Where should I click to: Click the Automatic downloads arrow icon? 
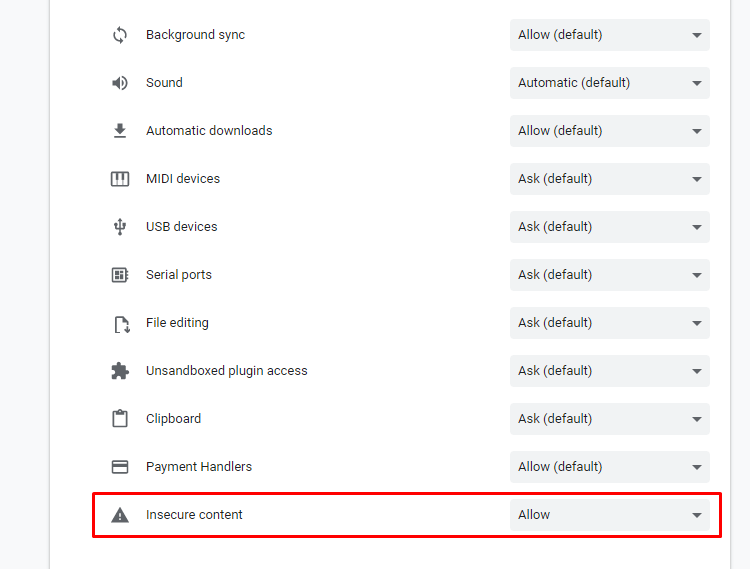120,131
